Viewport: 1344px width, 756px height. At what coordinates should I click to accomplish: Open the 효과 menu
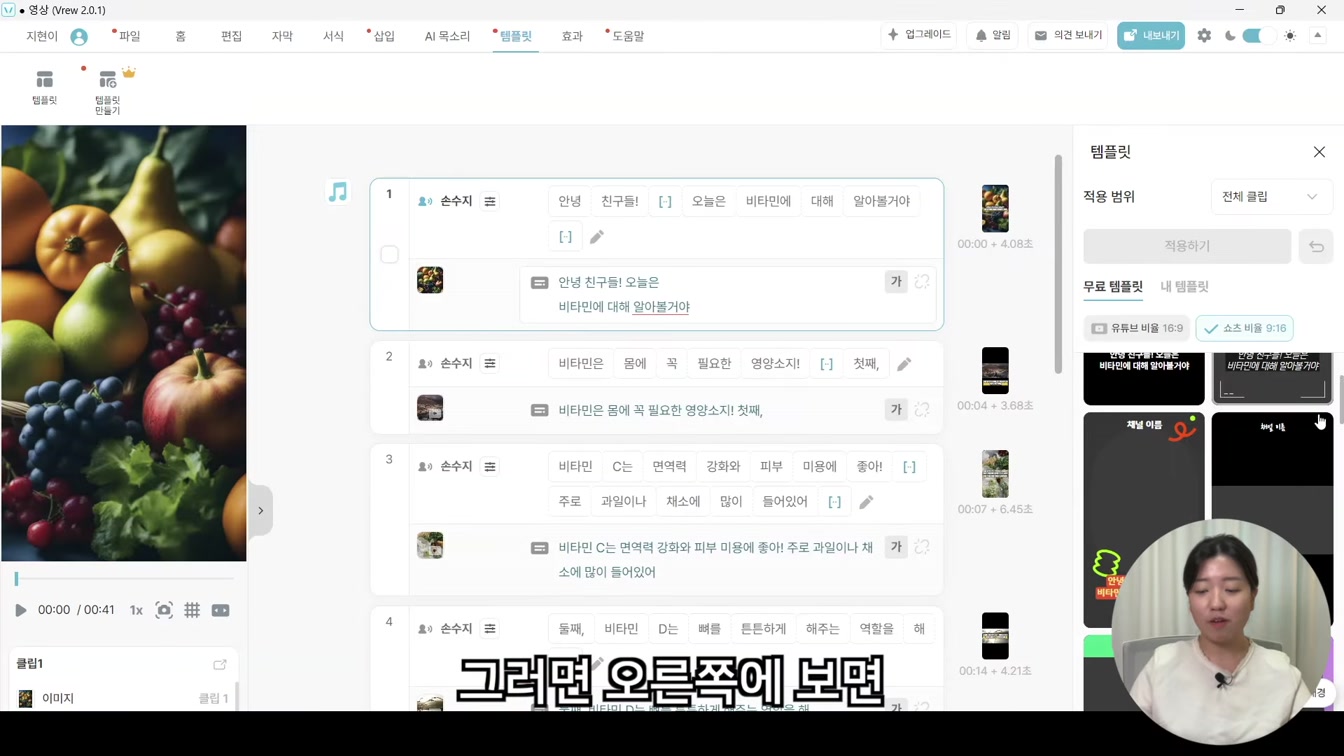[x=572, y=36]
